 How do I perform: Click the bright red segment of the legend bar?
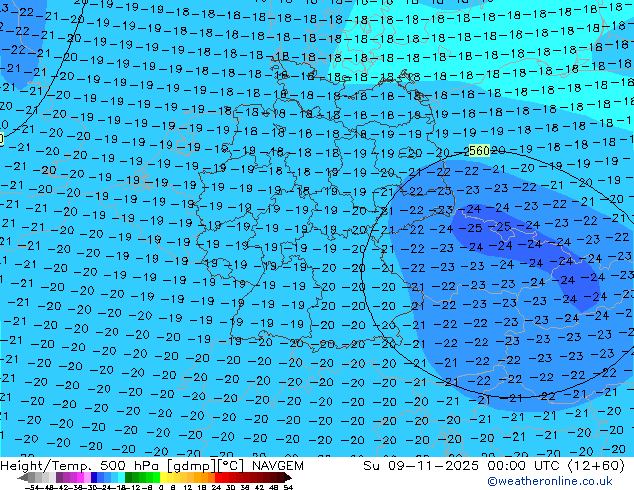click(218, 477)
